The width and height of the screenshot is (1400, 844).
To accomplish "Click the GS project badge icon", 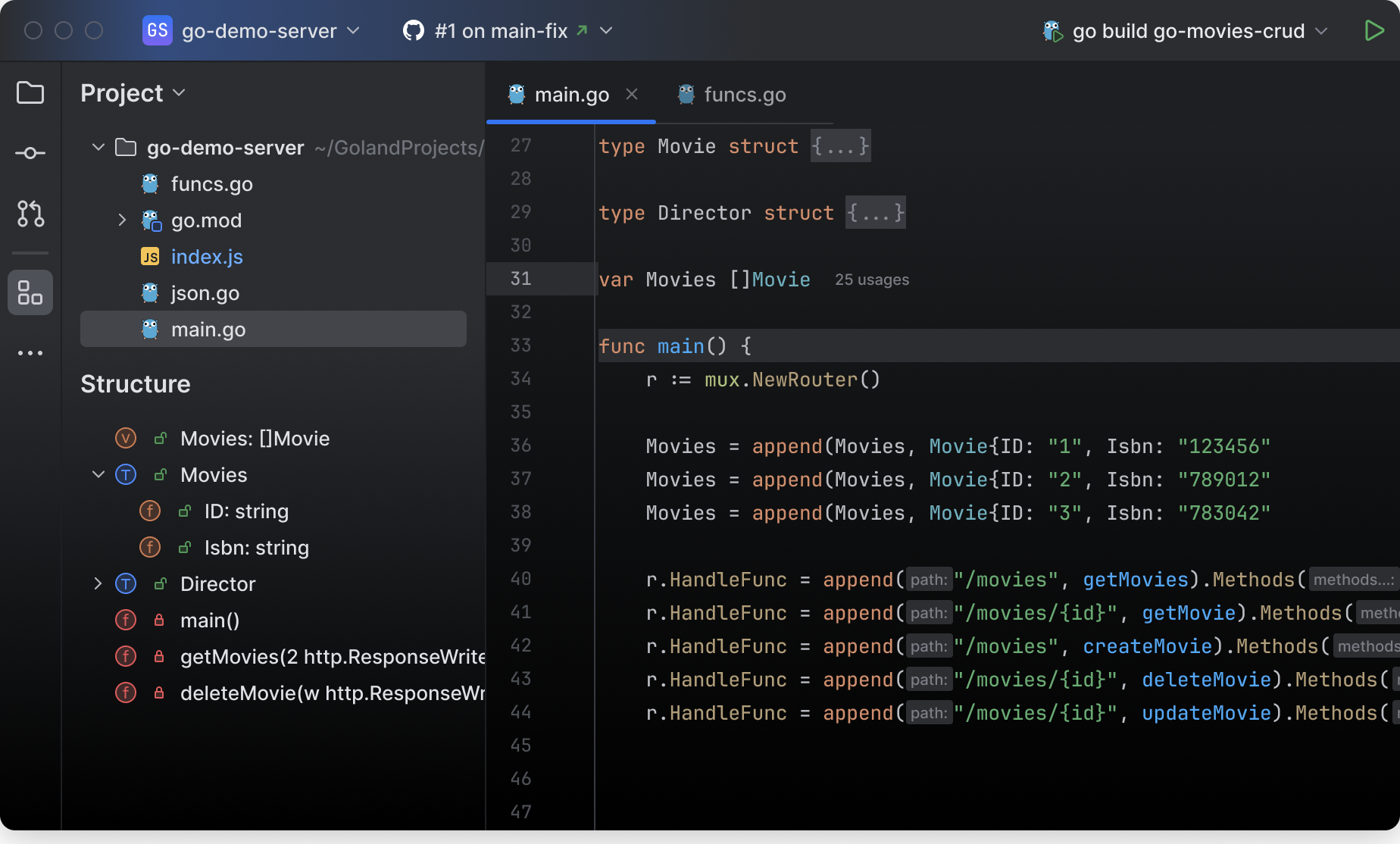I will click(158, 31).
